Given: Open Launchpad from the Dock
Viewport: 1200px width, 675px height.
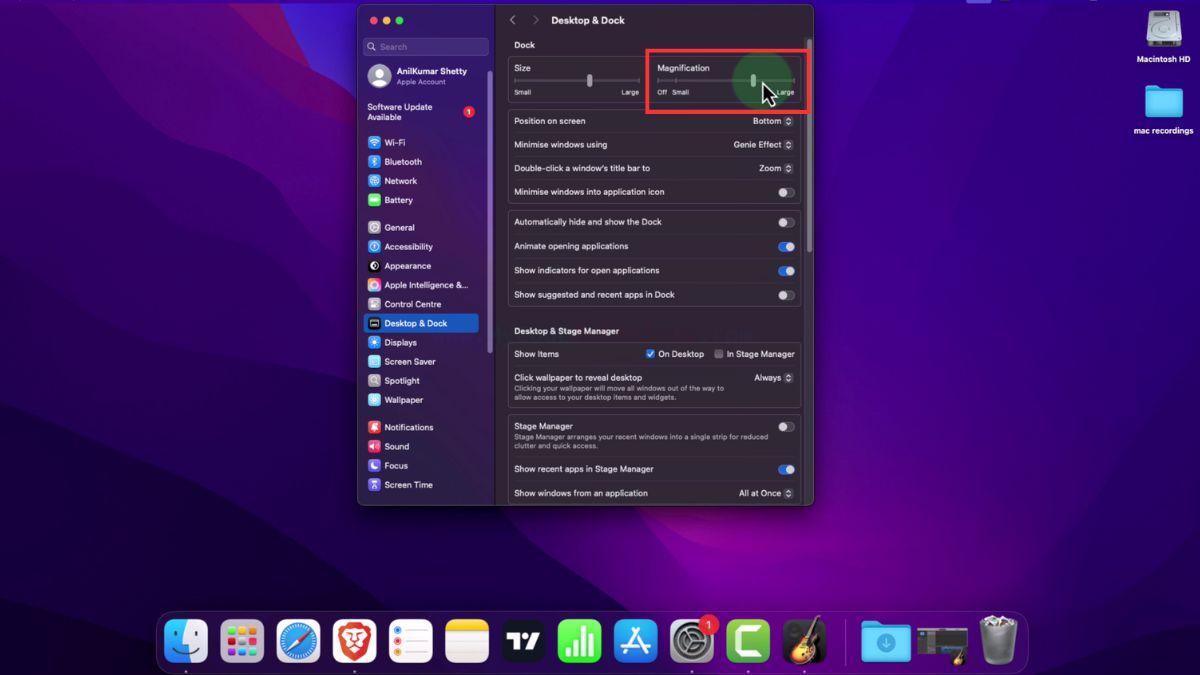Looking at the screenshot, I should [242, 641].
